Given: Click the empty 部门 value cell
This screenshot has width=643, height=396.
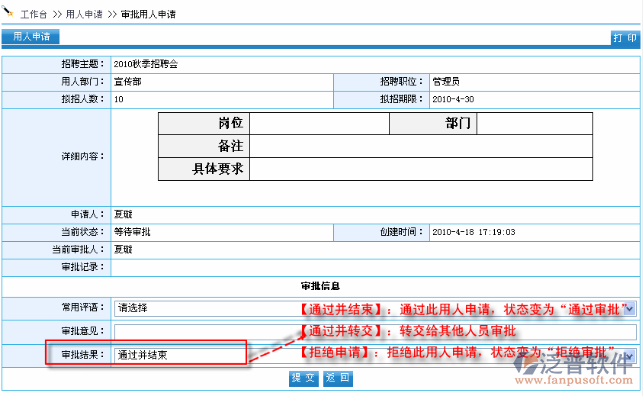Looking at the screenshot, I should tap(534, 123).
